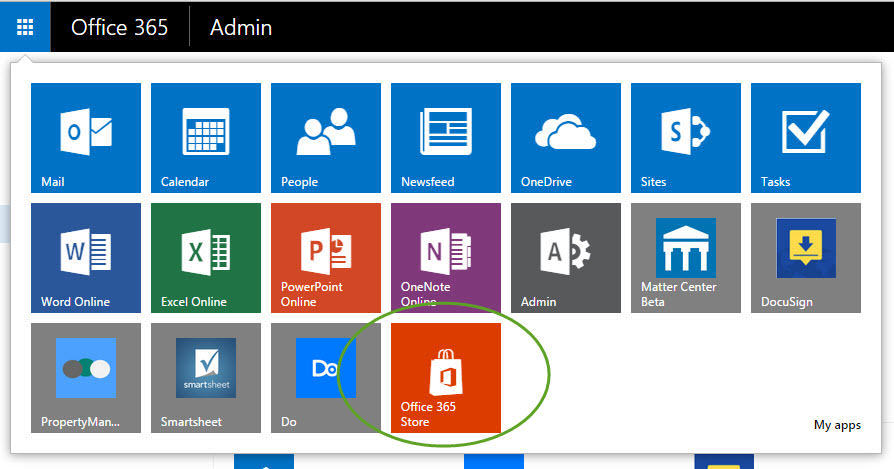Click Admin label in top bar
Image resolution: width=894 pixels, height=469 pixels.
[x=241, y=27]
